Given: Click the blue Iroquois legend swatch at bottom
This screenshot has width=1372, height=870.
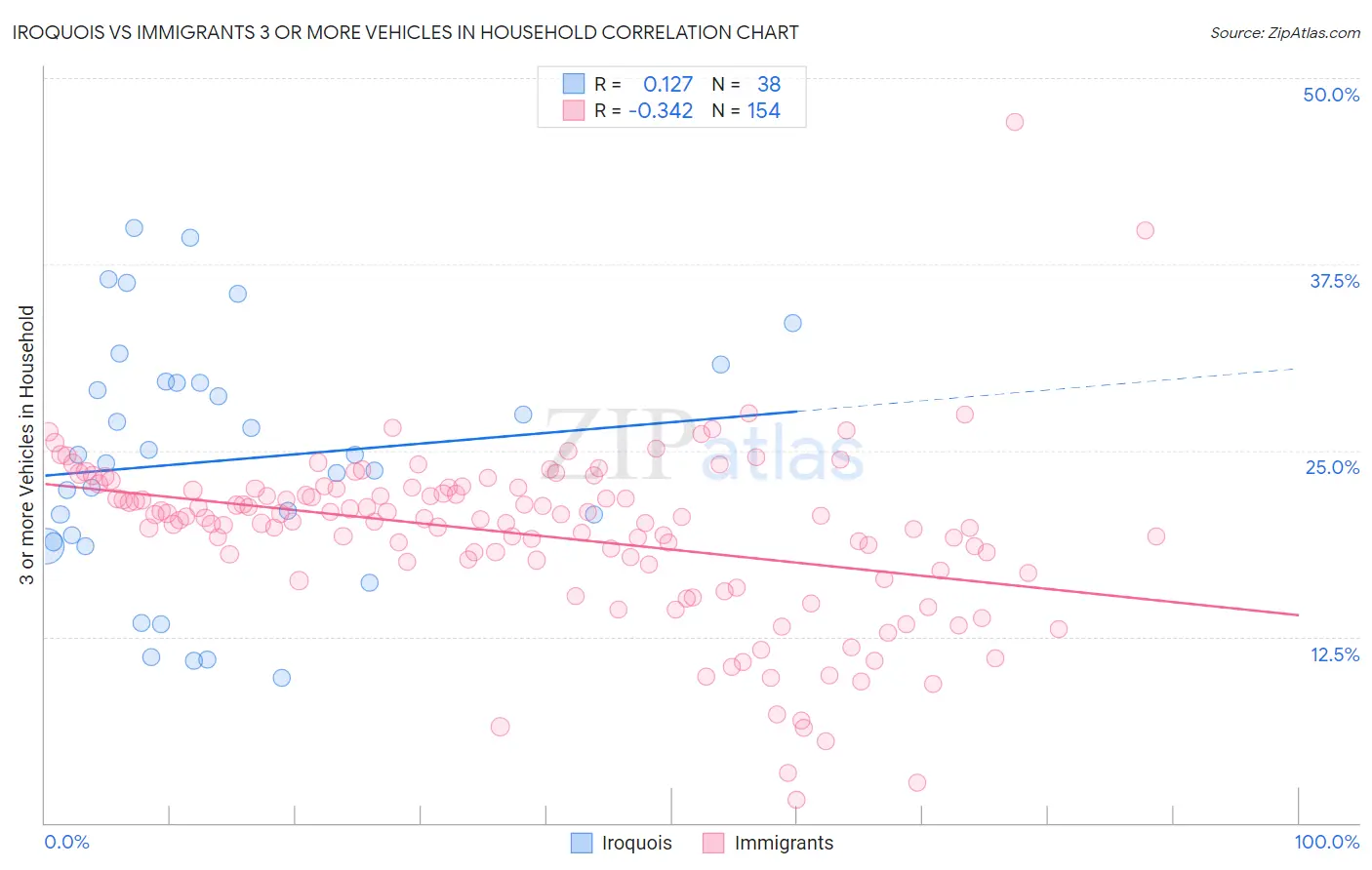Looking at the screenshot, I should point(582,843).
